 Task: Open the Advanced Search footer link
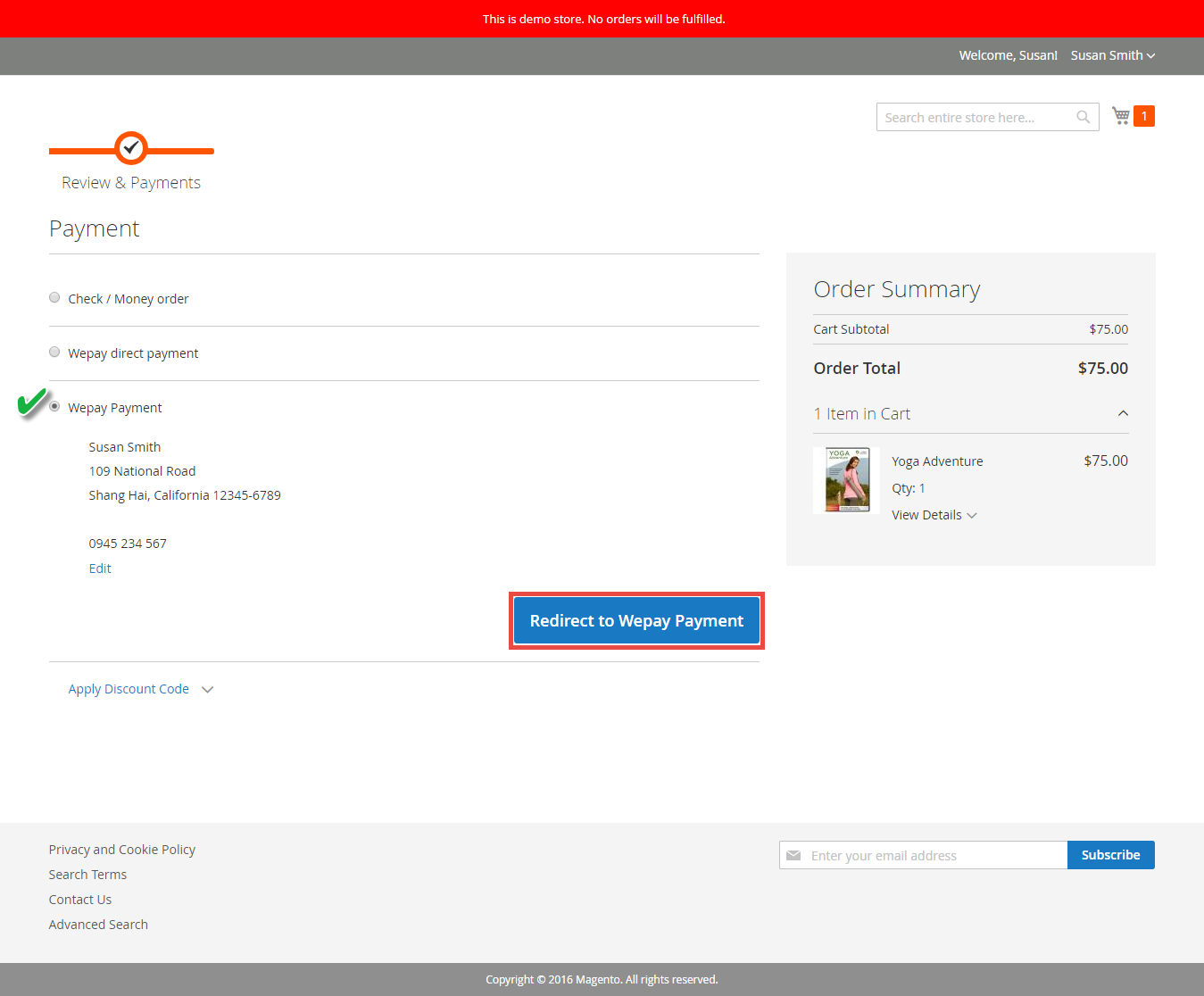(98, 925)
